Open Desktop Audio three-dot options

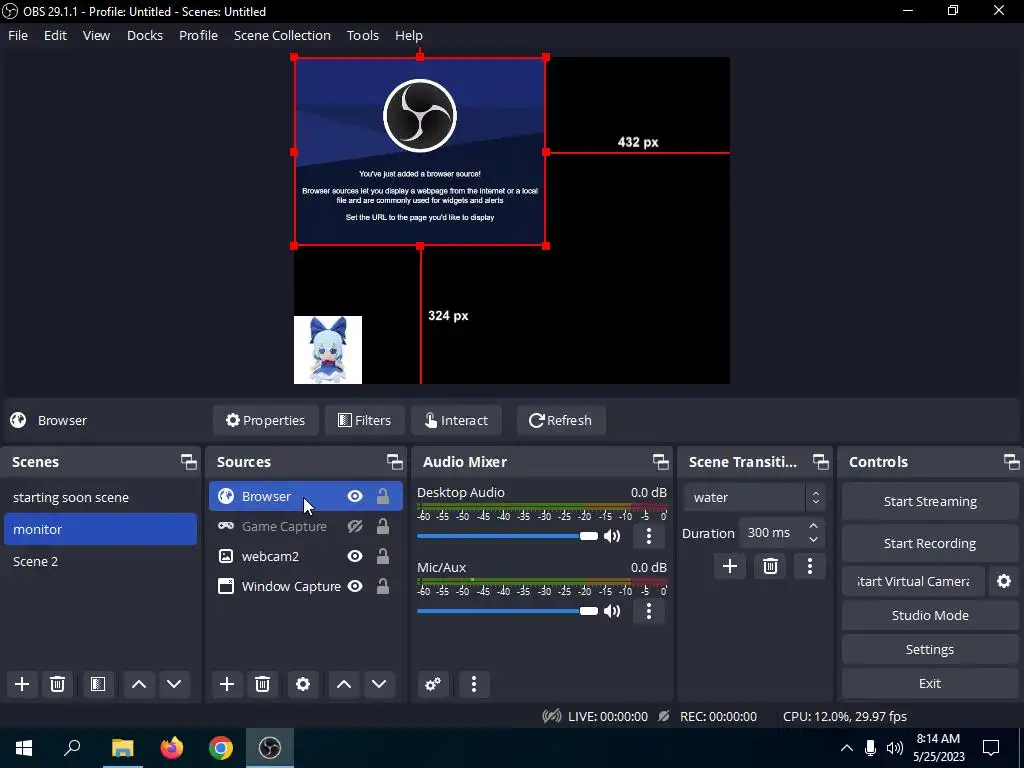[x=648, y=536]
